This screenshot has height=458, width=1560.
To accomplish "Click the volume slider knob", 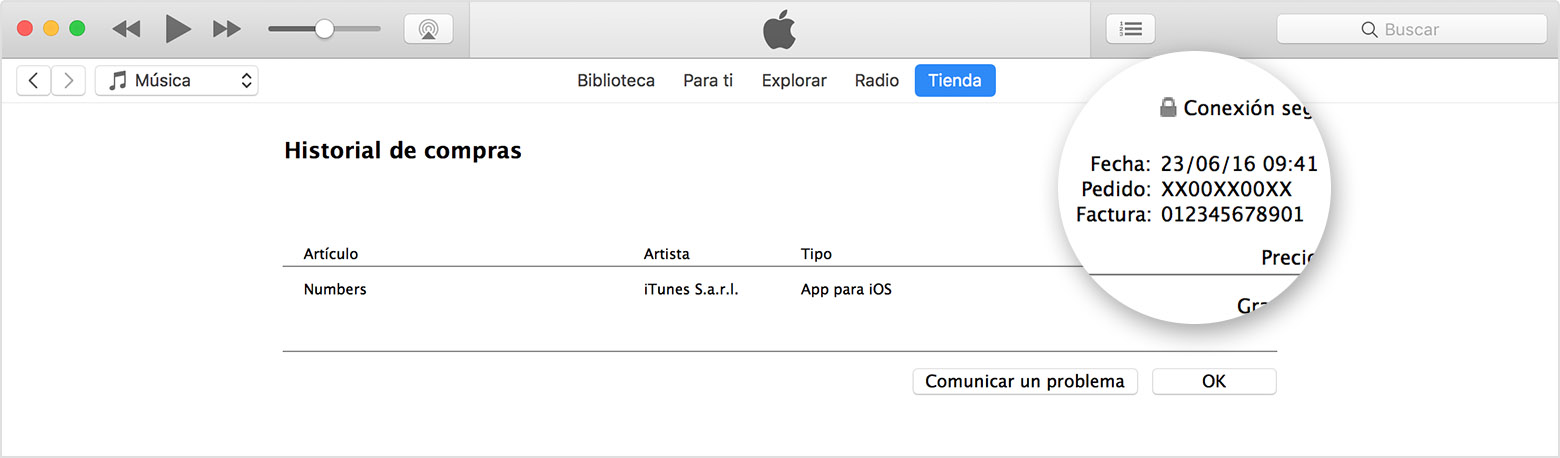I will pos(324,29).
